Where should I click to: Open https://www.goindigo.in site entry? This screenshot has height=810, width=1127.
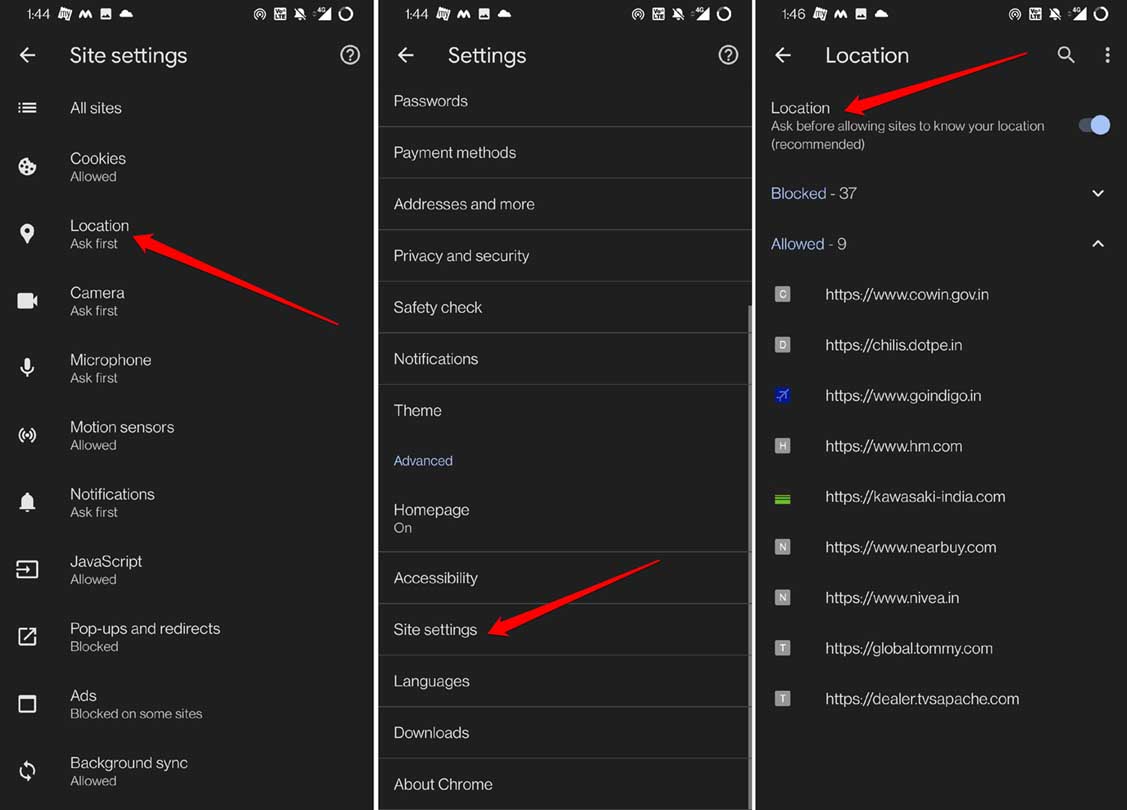pyautogui.click(x=941, y=395)
